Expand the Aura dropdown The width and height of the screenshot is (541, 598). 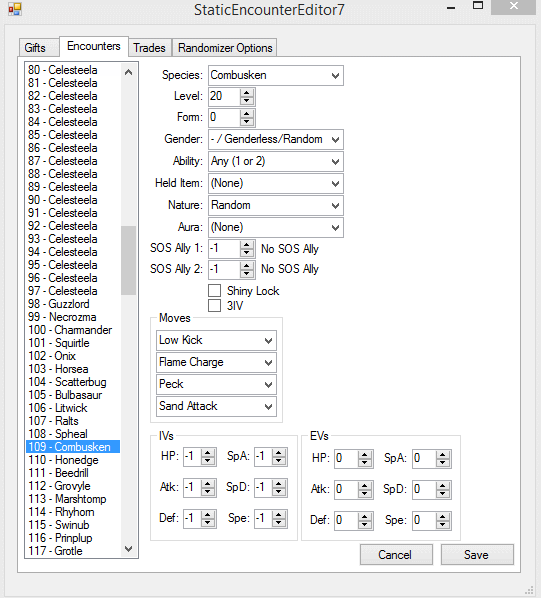click(x=276, y=227)
